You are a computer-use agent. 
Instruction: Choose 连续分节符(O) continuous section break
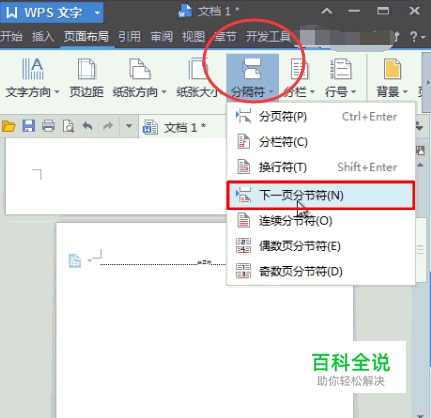321,221
